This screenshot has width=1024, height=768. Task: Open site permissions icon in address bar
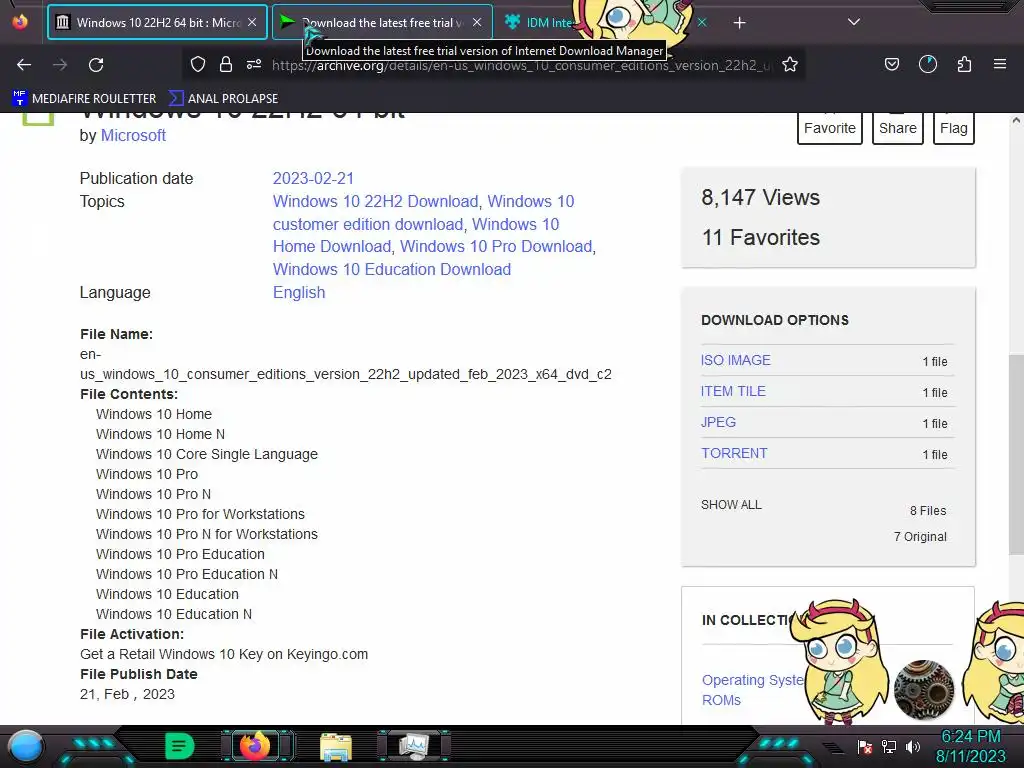point(254,64)
